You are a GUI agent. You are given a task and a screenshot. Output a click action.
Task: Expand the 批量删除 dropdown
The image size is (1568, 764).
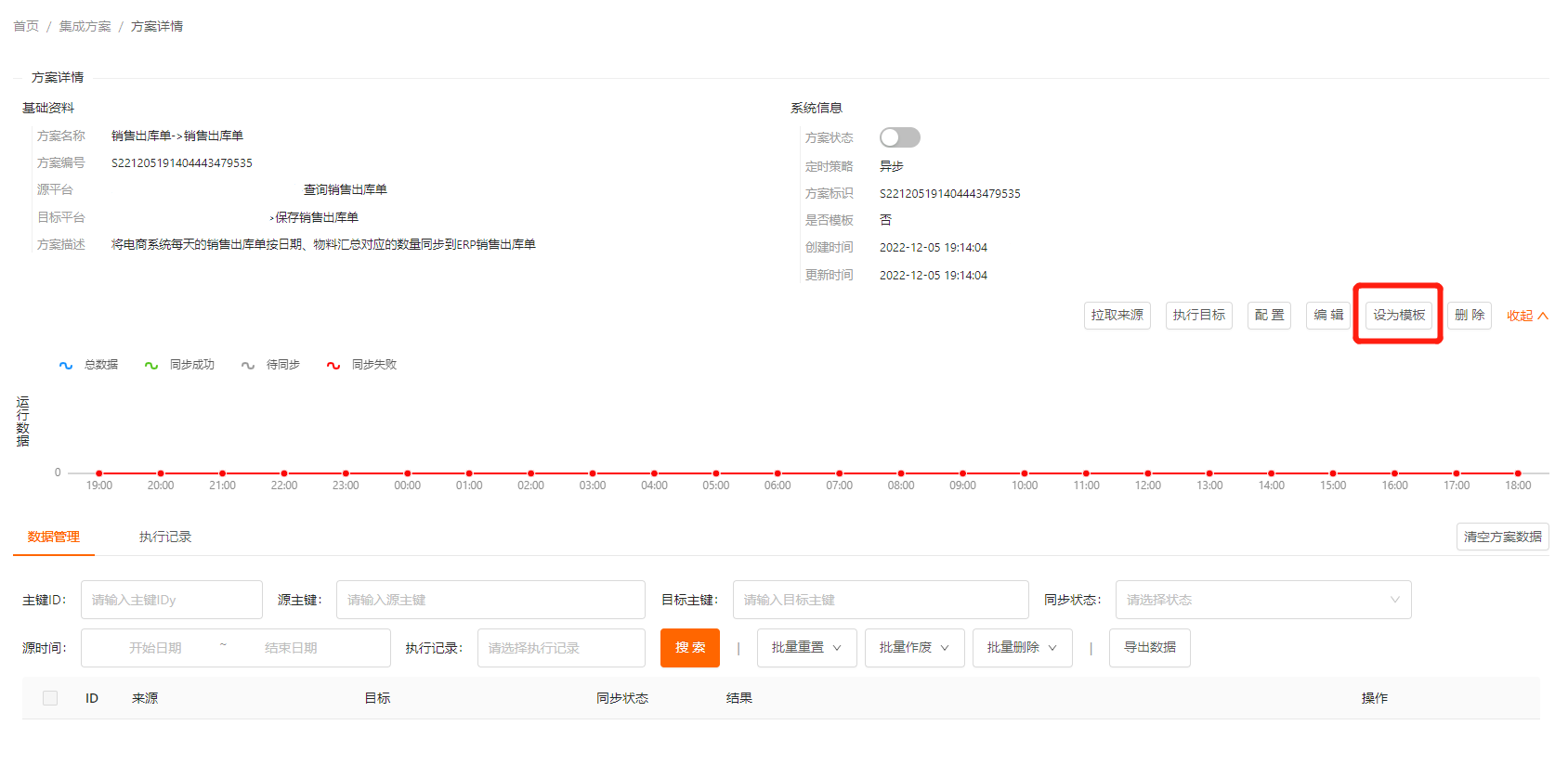click(x=1022, y=648)
